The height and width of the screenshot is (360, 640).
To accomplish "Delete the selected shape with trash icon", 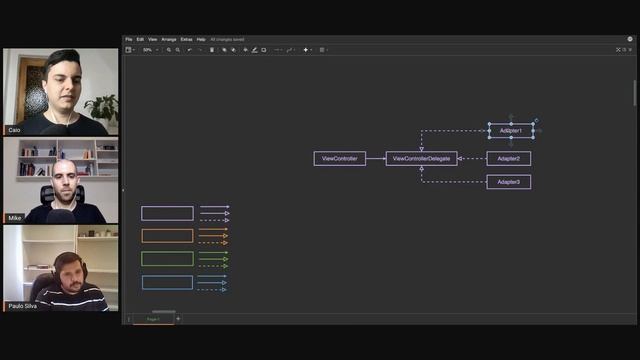I will coord(212,50).
